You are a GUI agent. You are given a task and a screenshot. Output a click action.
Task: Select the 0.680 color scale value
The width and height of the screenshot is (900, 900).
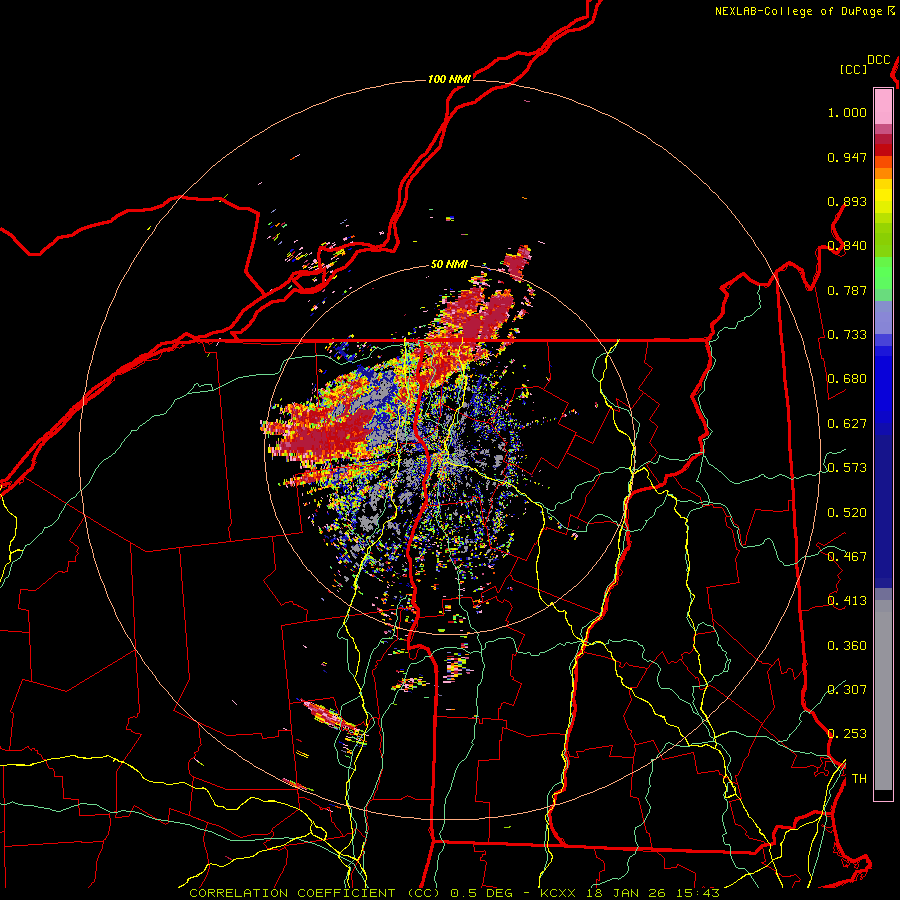pyautogui.click(x=847, y=379)
